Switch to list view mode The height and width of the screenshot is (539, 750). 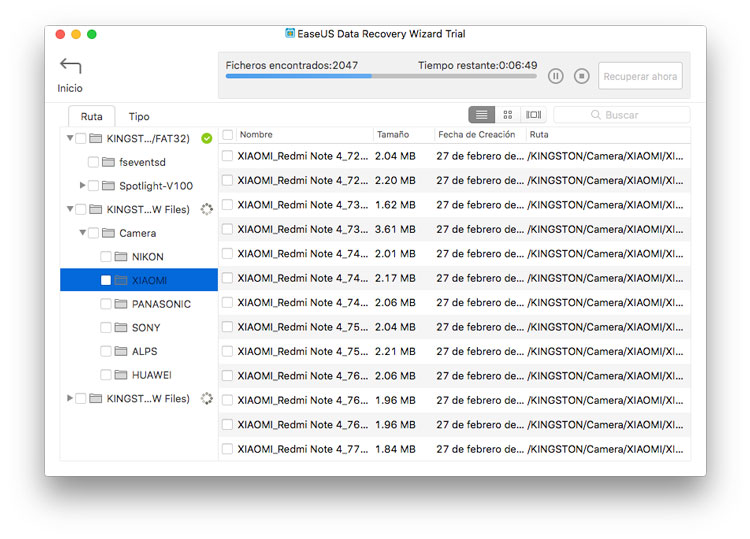[x=481, y=115]
